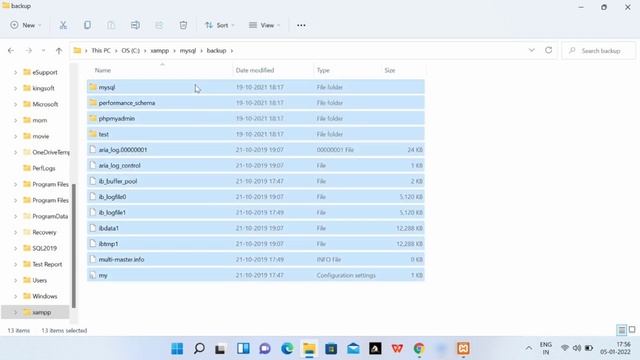Open taskbar Search
This screenshot has width=640, height=360.
pyautogui.click(x=199, y=349)
